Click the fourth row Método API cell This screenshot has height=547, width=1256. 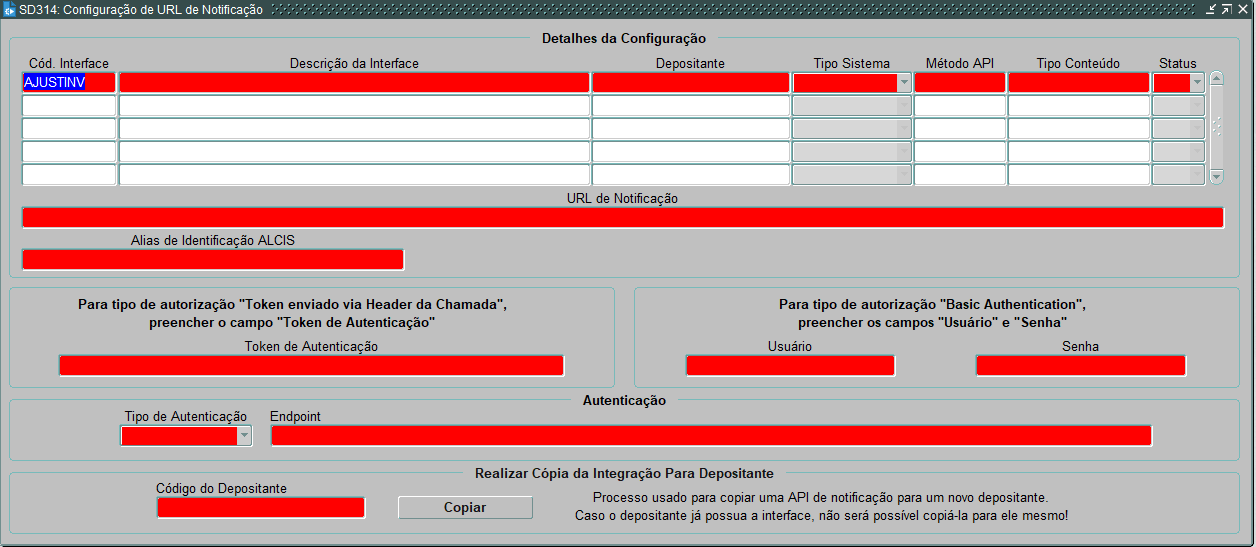[960, 152]
